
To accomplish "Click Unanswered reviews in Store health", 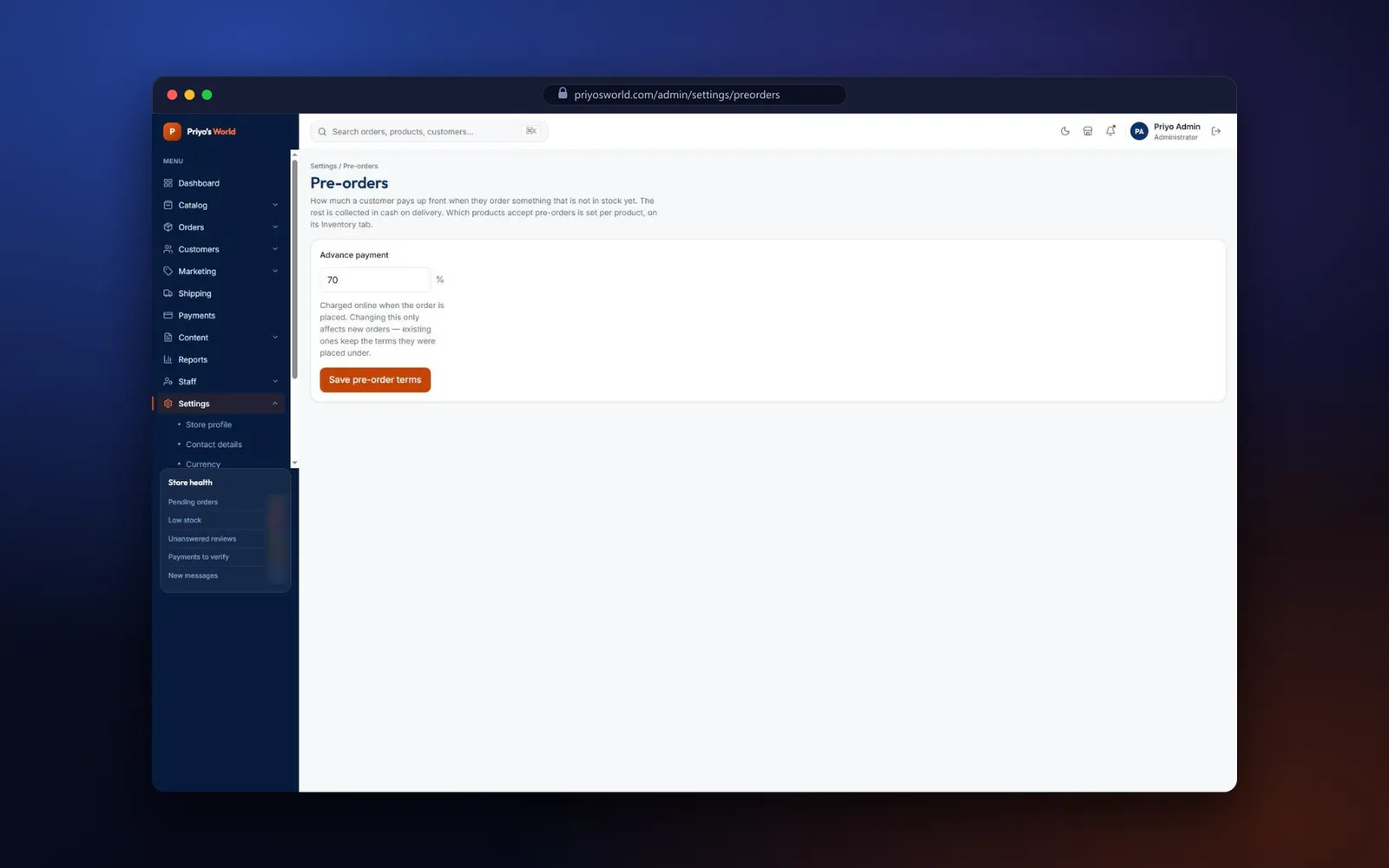I will tap(201, 539).
